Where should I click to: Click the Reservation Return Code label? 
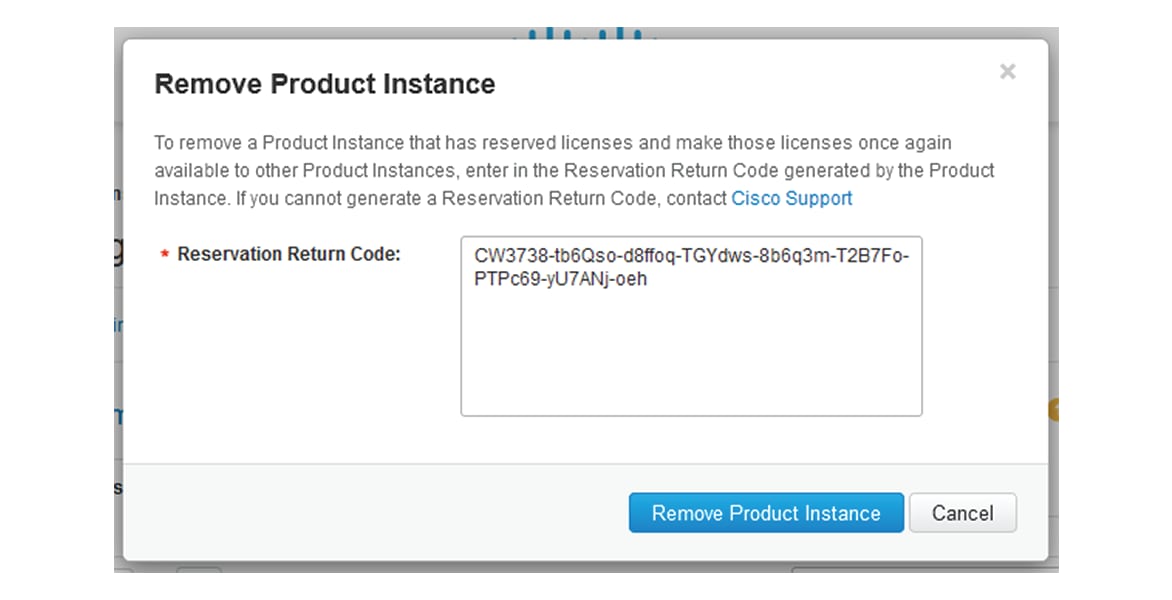289,254
